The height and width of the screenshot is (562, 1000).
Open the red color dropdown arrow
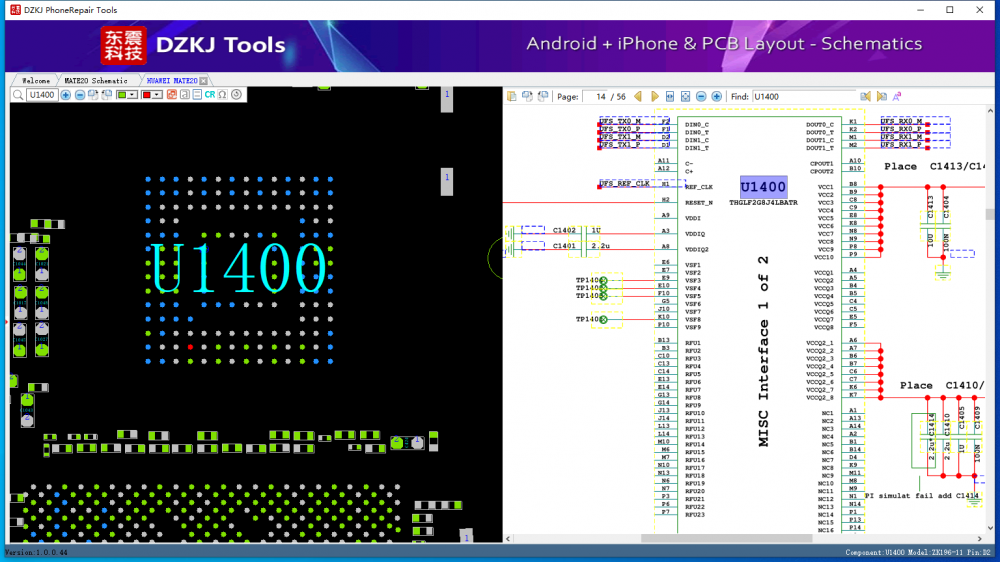point(157,95)
